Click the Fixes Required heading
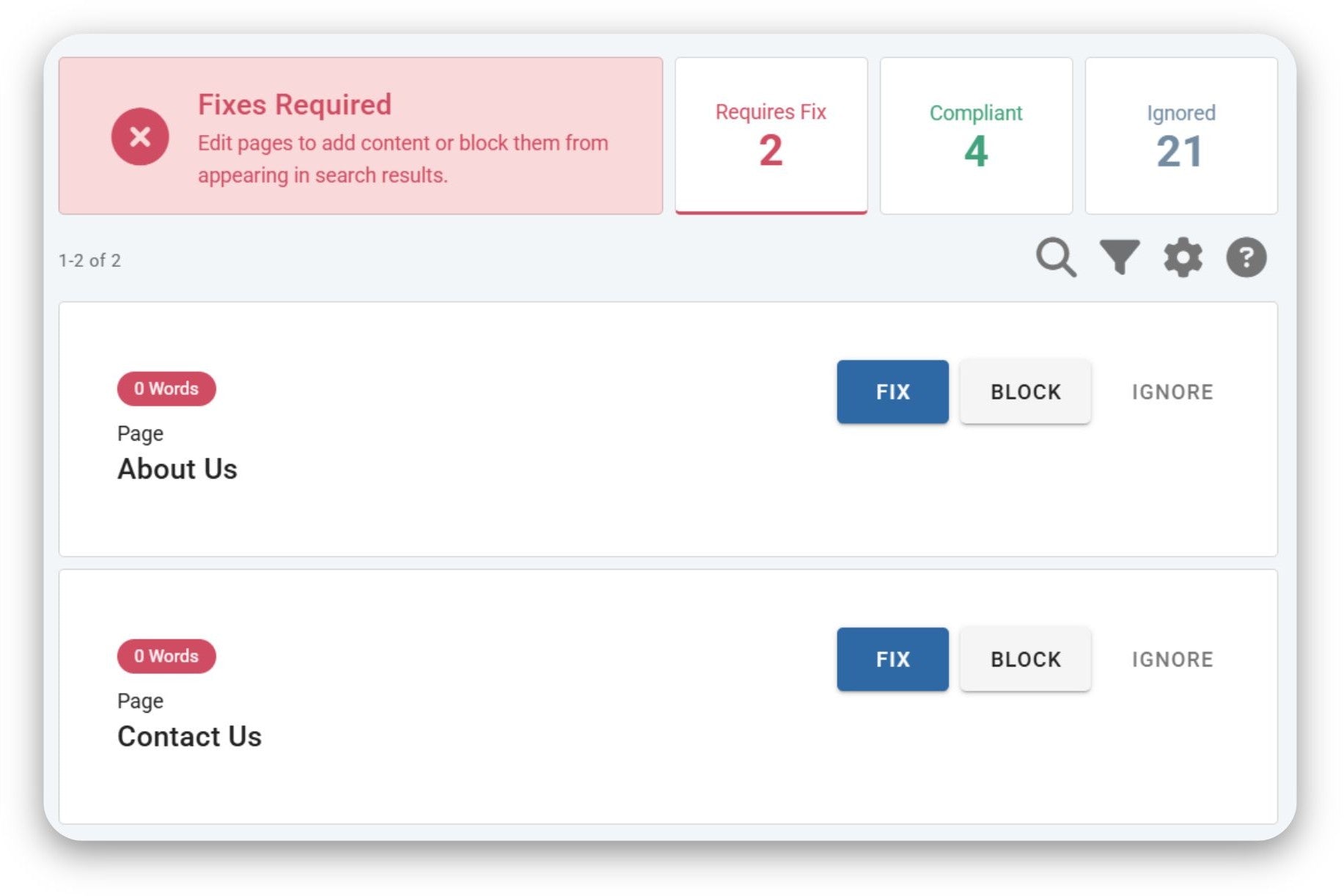1344x896 pixels. [x=295, y=105]
